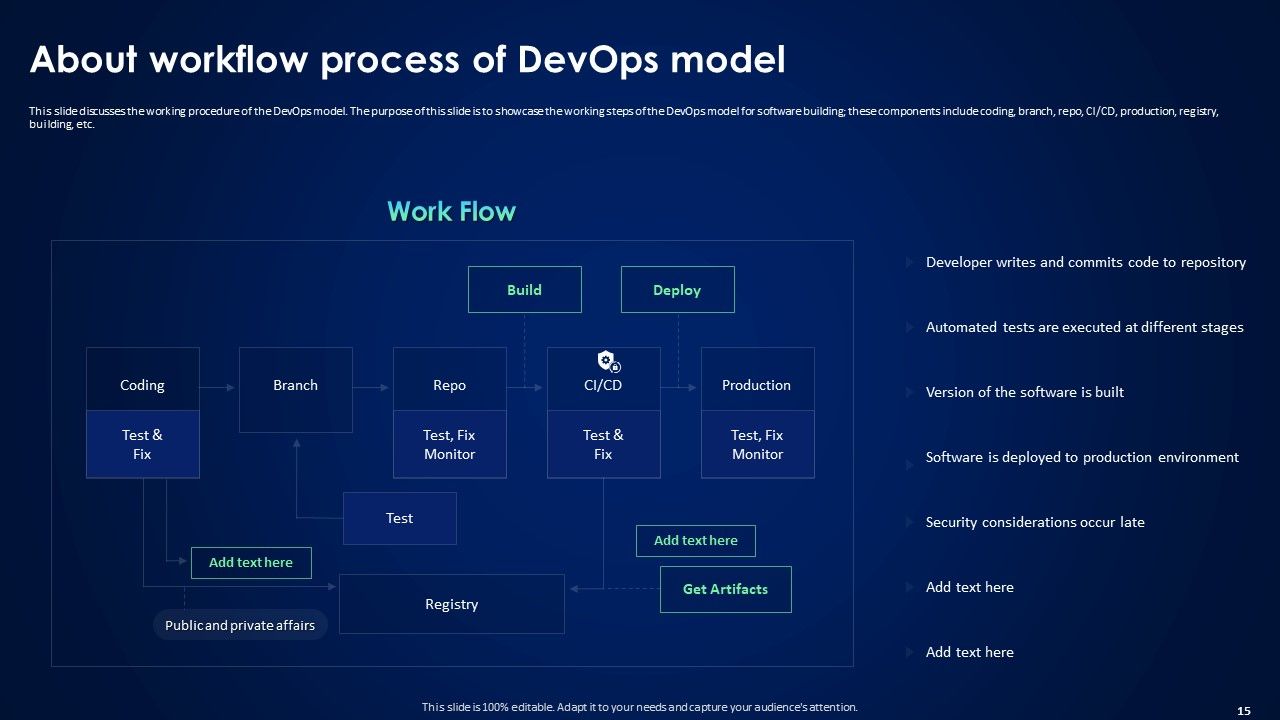Click the arrow marker beside the first 'Add text here'
Screen dimensions: 1280x720
908,587
